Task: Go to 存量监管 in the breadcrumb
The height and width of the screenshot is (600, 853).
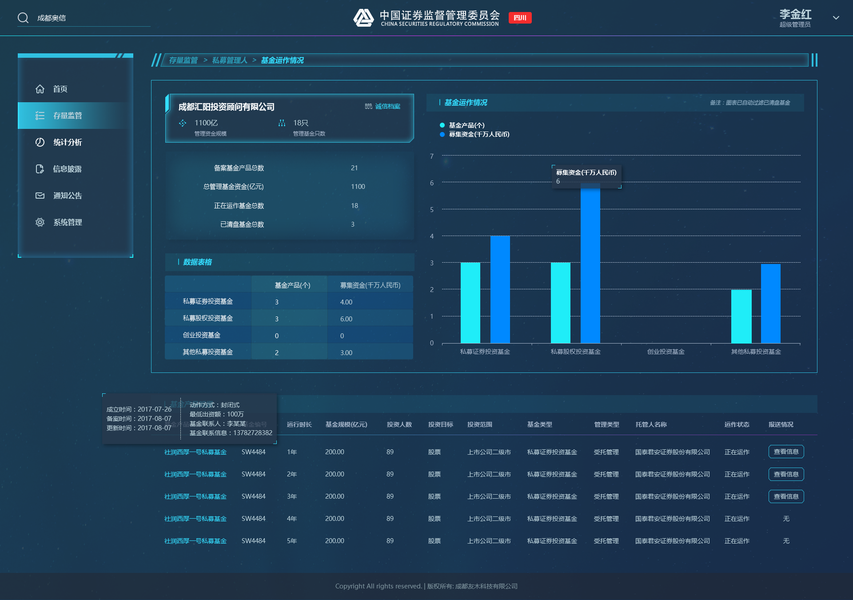Action: pos(183,60)
